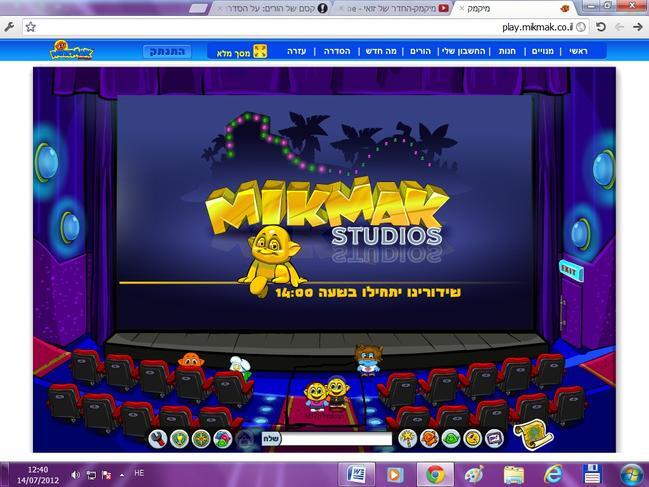Click the מסך מלא full screen link

pos(233,53)
